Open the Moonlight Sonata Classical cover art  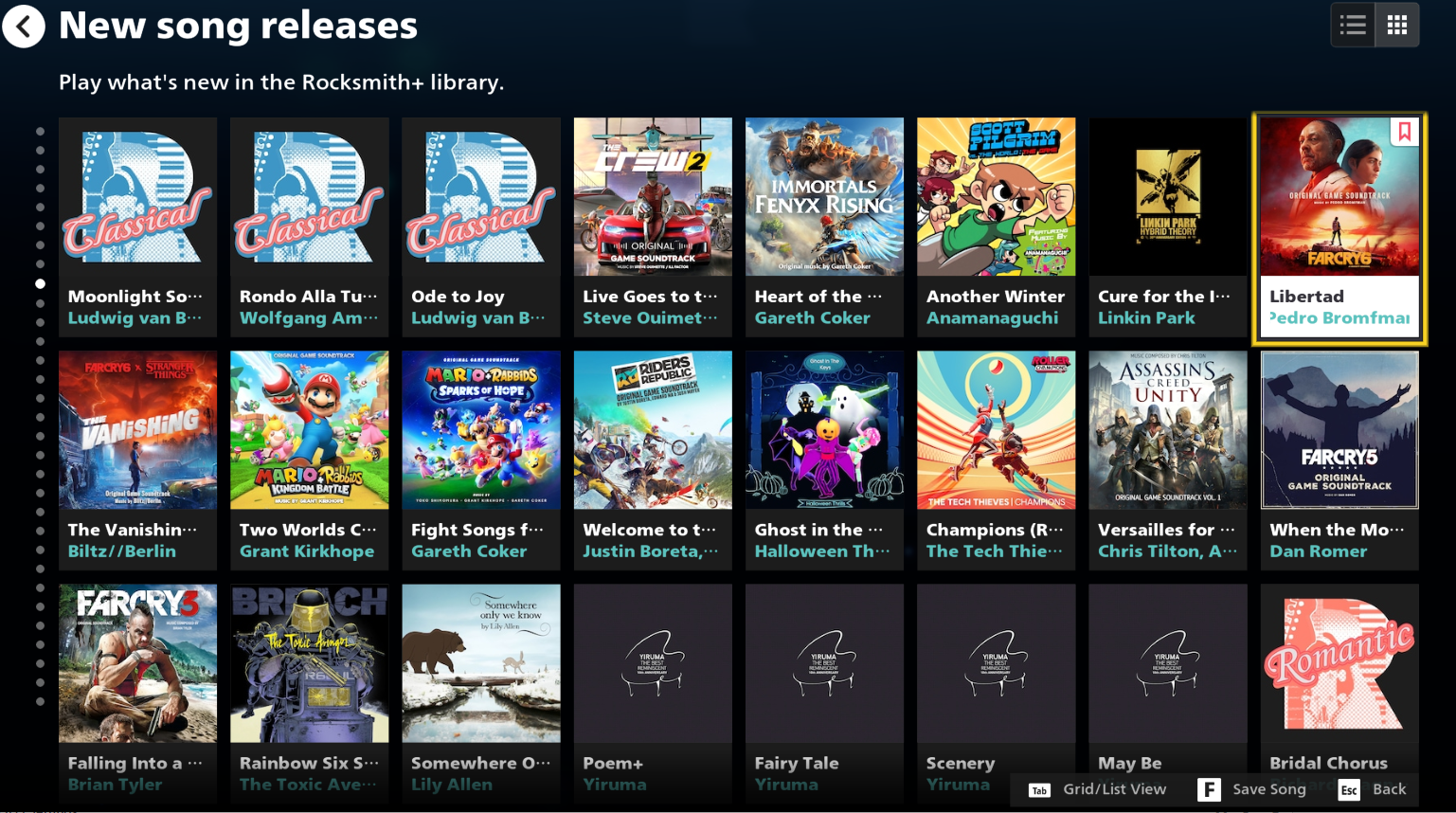pos(138,197)
